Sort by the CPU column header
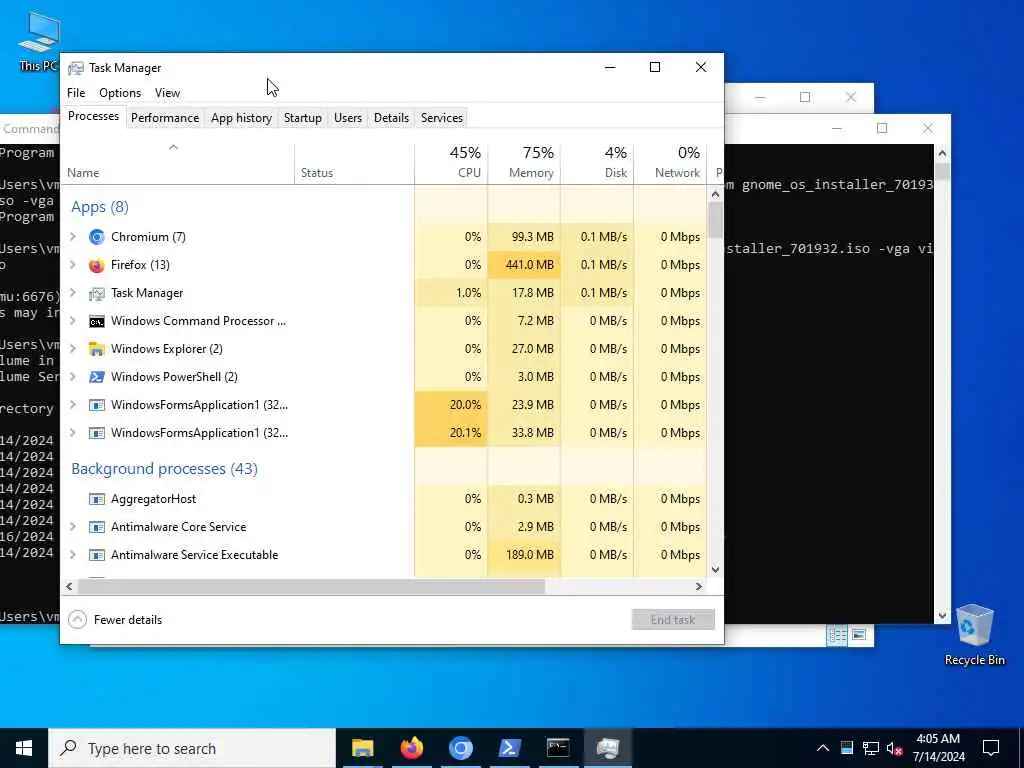The image size is (1024, 768). click(451, 163)
